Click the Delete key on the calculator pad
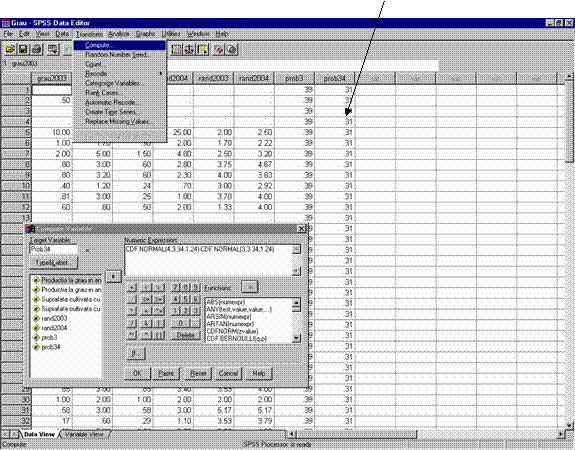This screenshot has height=450, width=575. coord(186,335)
